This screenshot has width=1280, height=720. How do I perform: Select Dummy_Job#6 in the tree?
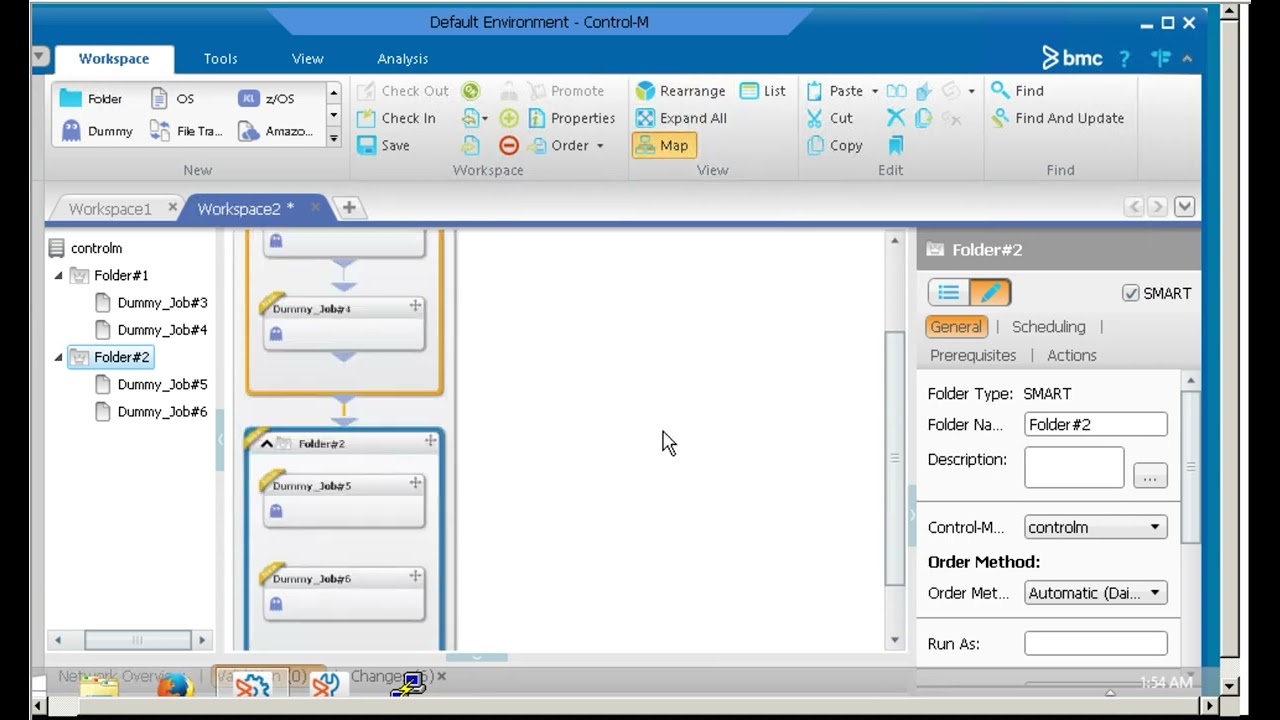[x=162, y=412]
